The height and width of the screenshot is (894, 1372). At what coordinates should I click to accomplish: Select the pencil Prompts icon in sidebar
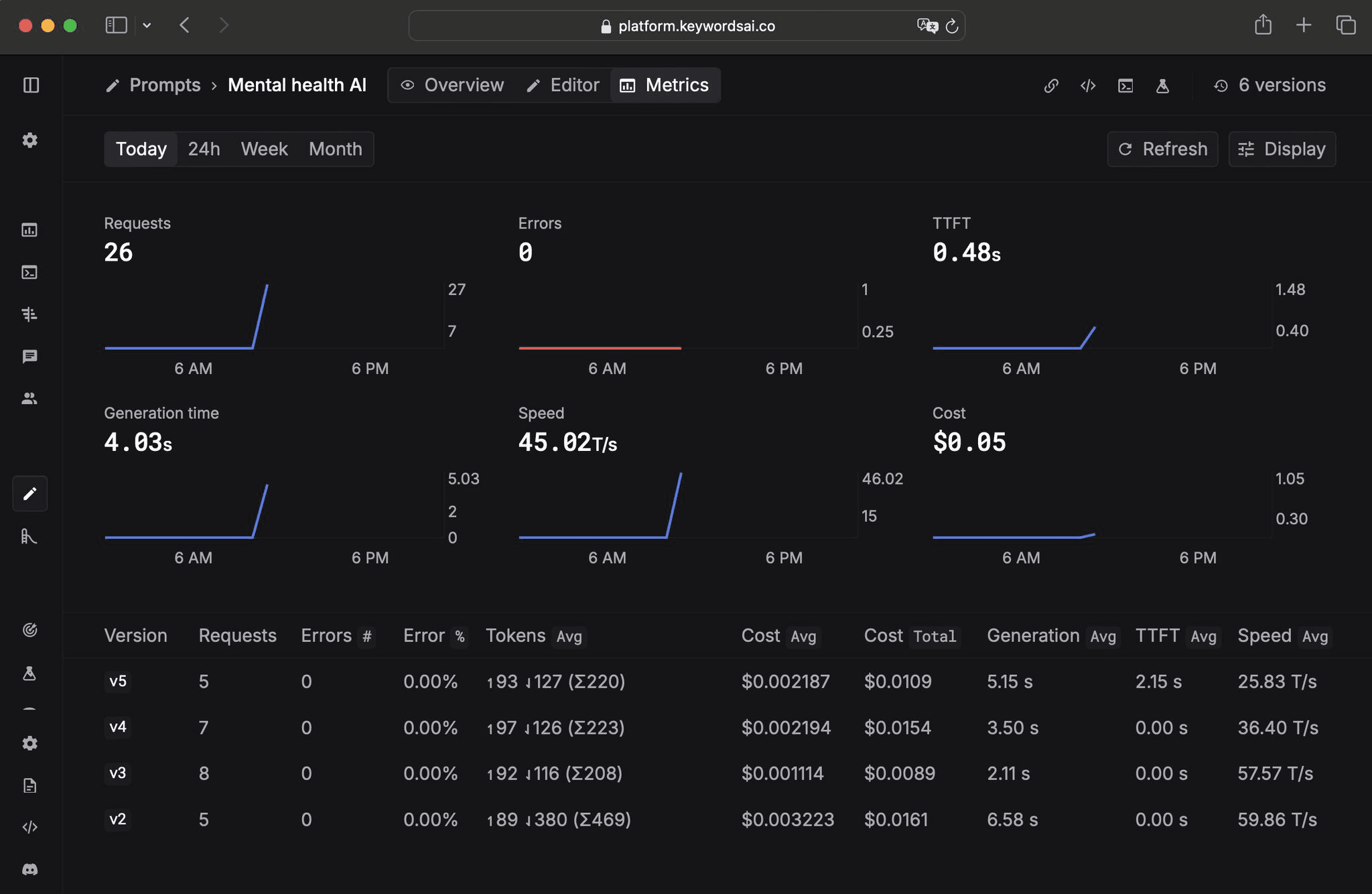29,494
